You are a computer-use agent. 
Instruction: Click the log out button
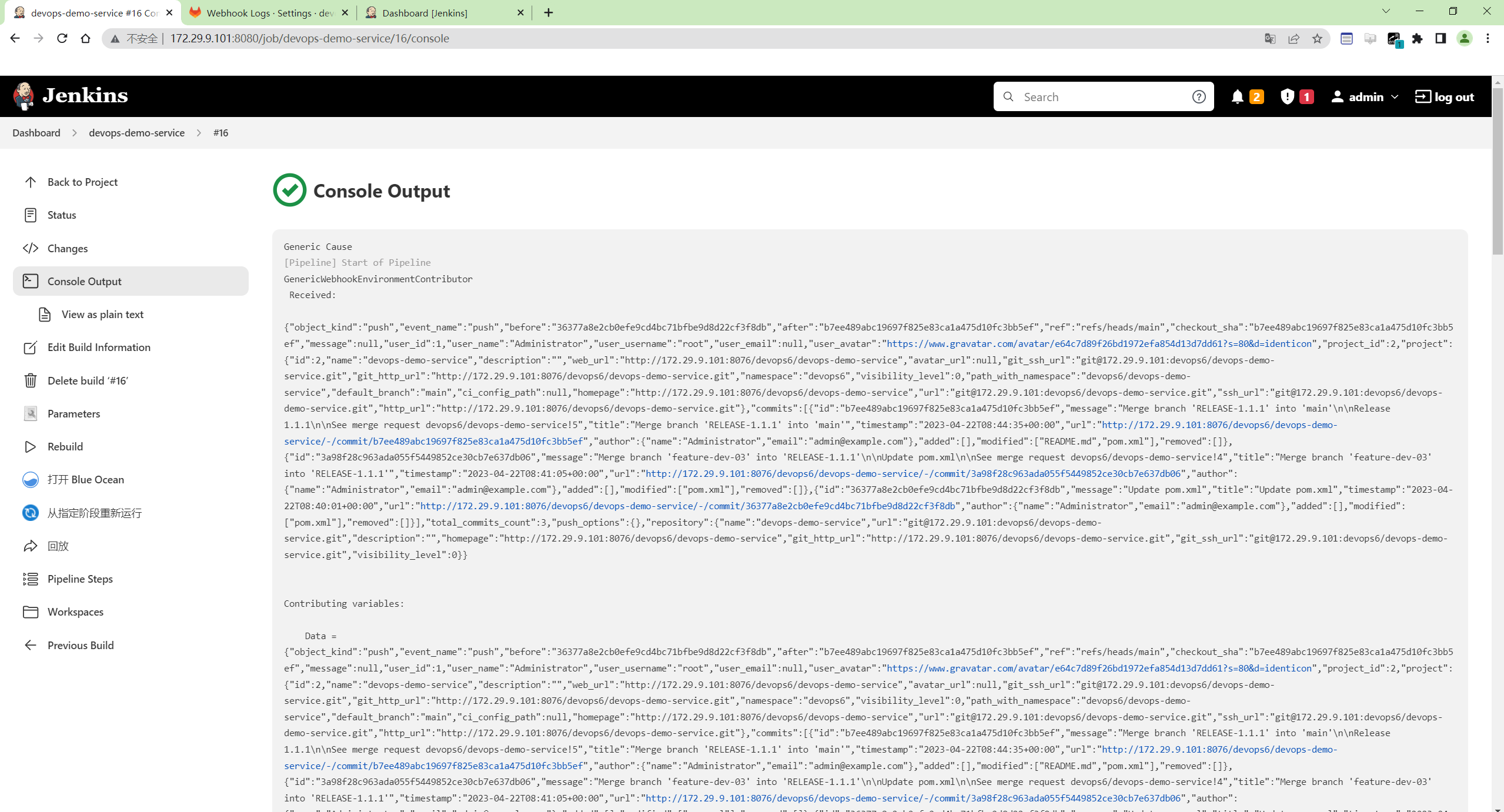click(1444, 97)
